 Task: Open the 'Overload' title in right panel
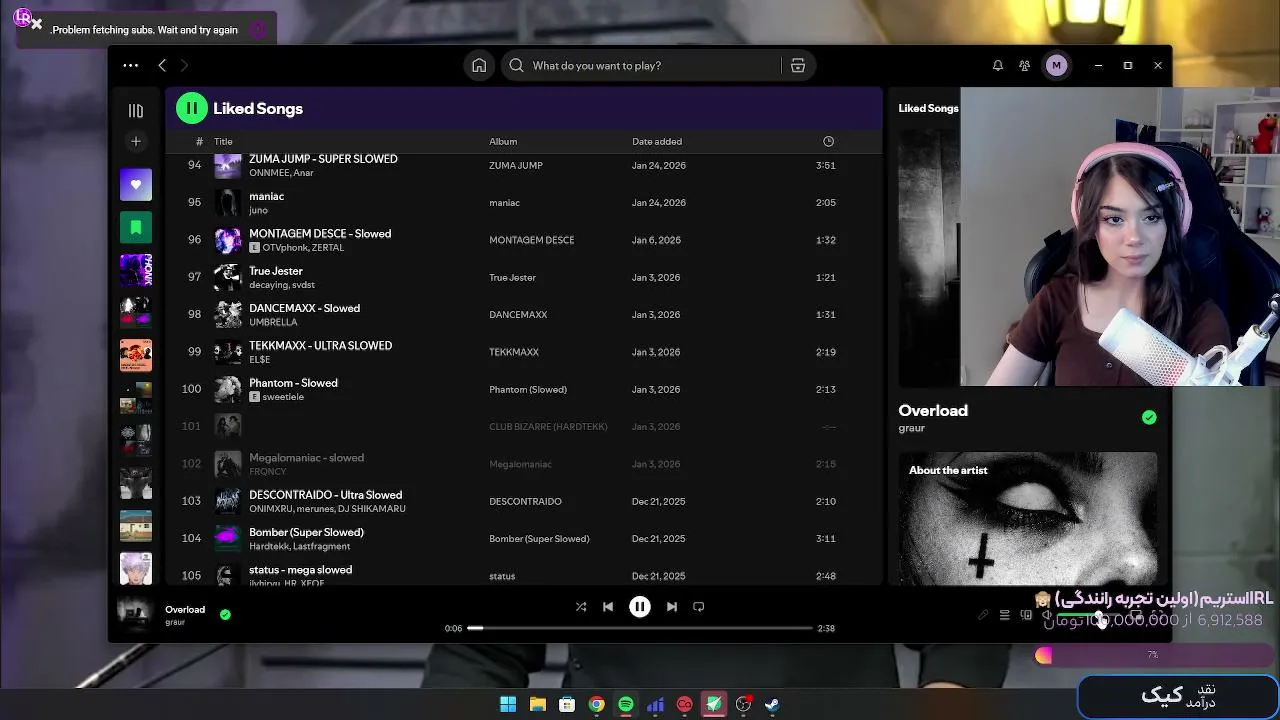[933, 410]
